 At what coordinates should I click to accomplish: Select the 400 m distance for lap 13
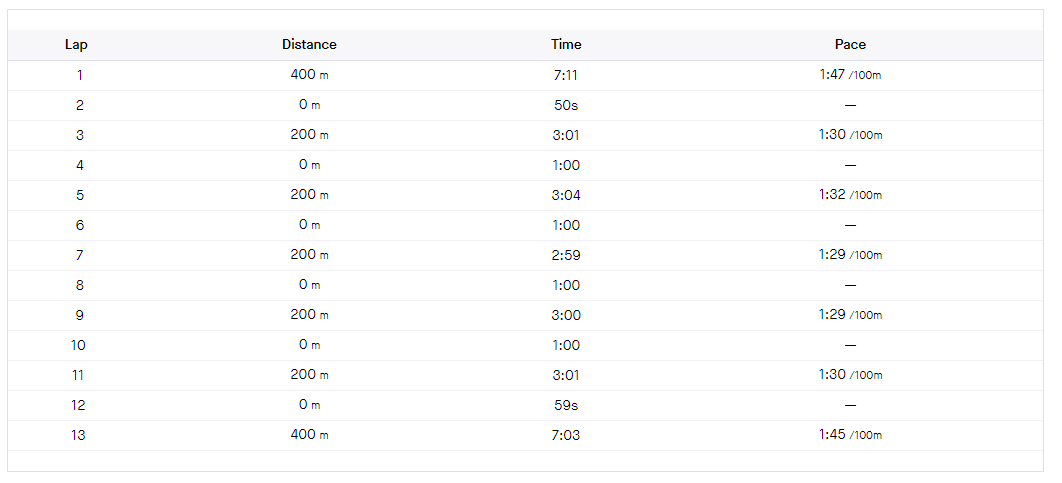click(309, 435)
